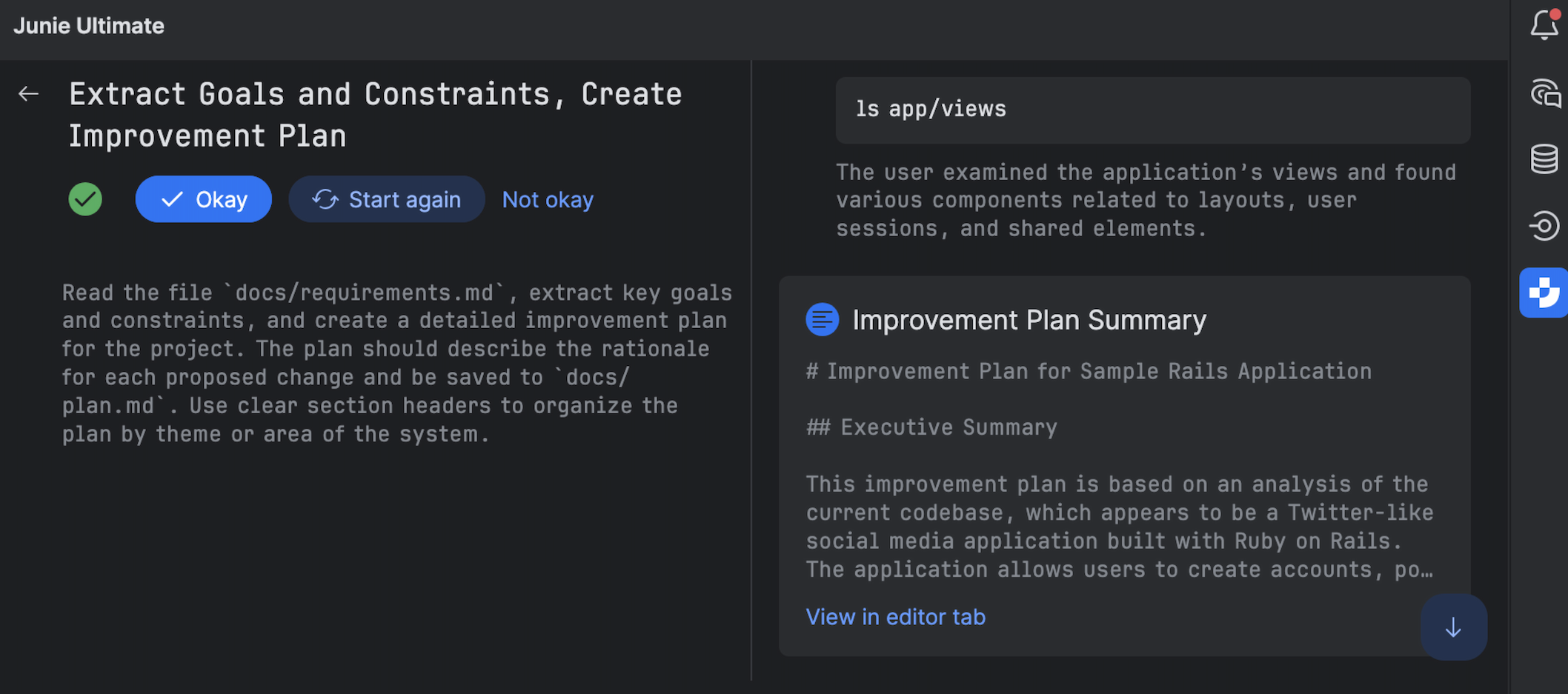Click the blue Improvement Plan Summary icon

[x=822, y=320]
